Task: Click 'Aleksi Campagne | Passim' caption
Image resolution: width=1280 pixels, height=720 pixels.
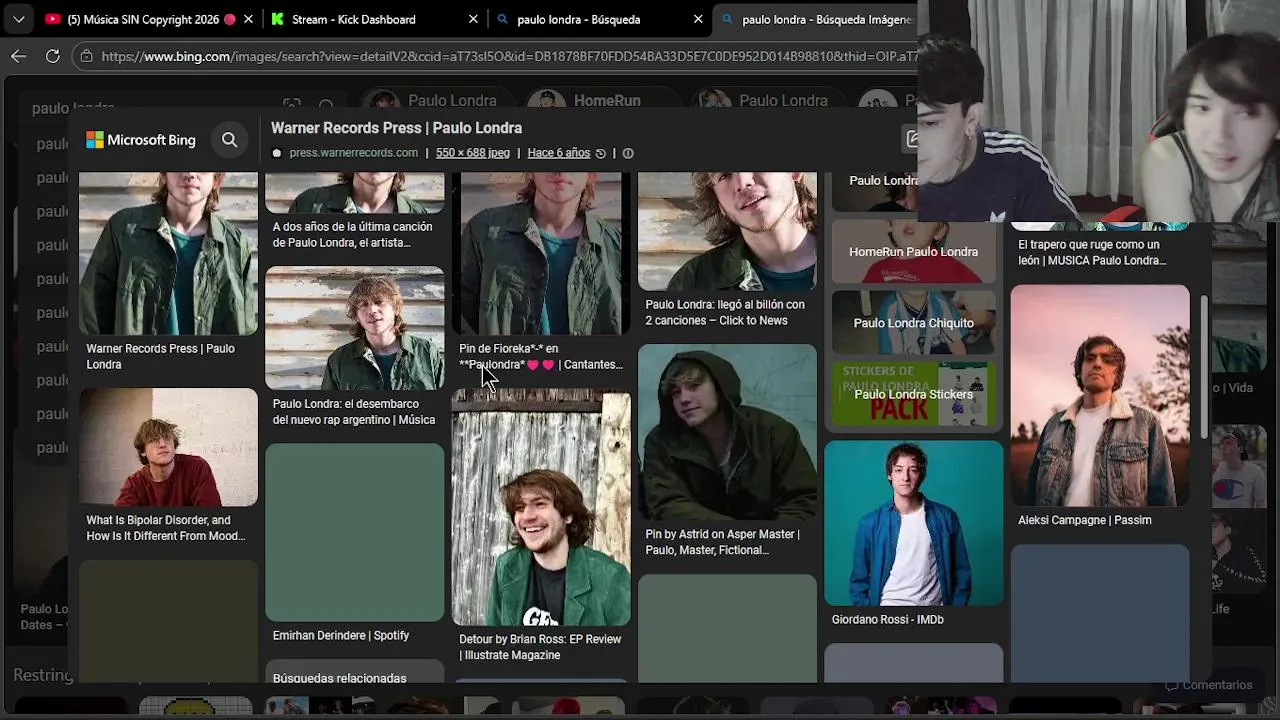Action: pyautogui.click(x=1084, y=520)
